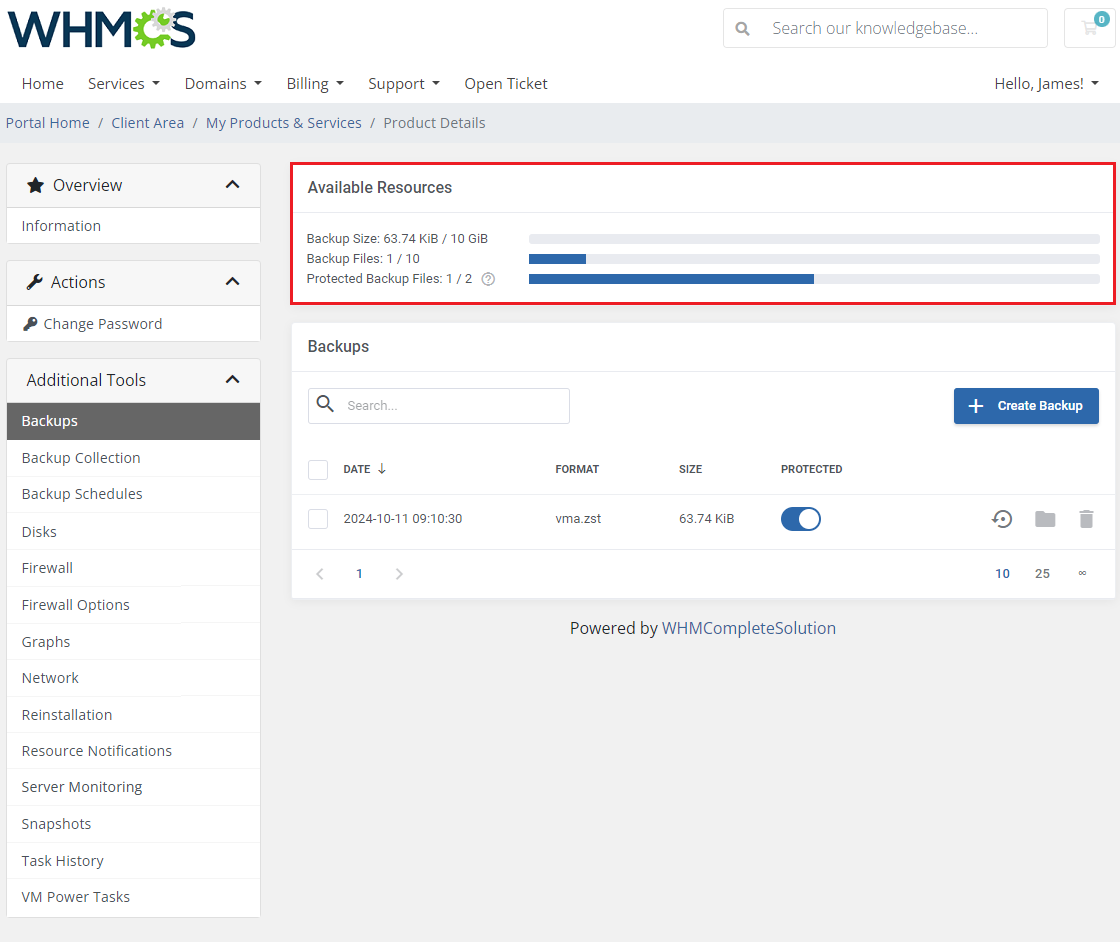1120x942 pixels.
Task: Open Information under Overview
Action: click(x=134, y=226)
